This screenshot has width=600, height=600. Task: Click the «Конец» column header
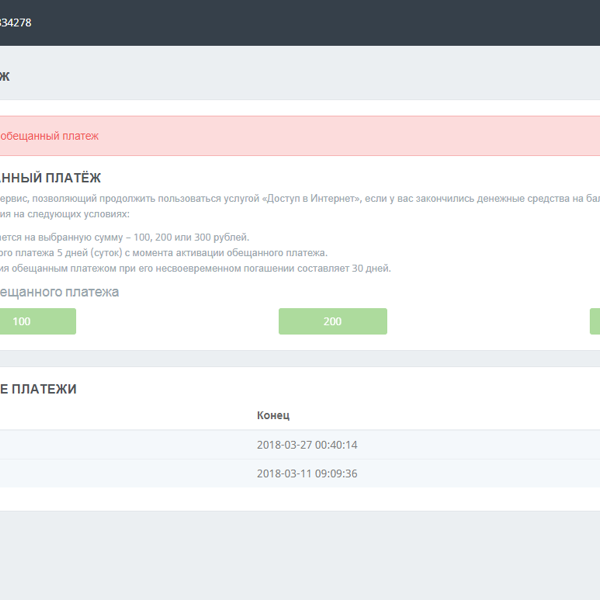(273, 415)
